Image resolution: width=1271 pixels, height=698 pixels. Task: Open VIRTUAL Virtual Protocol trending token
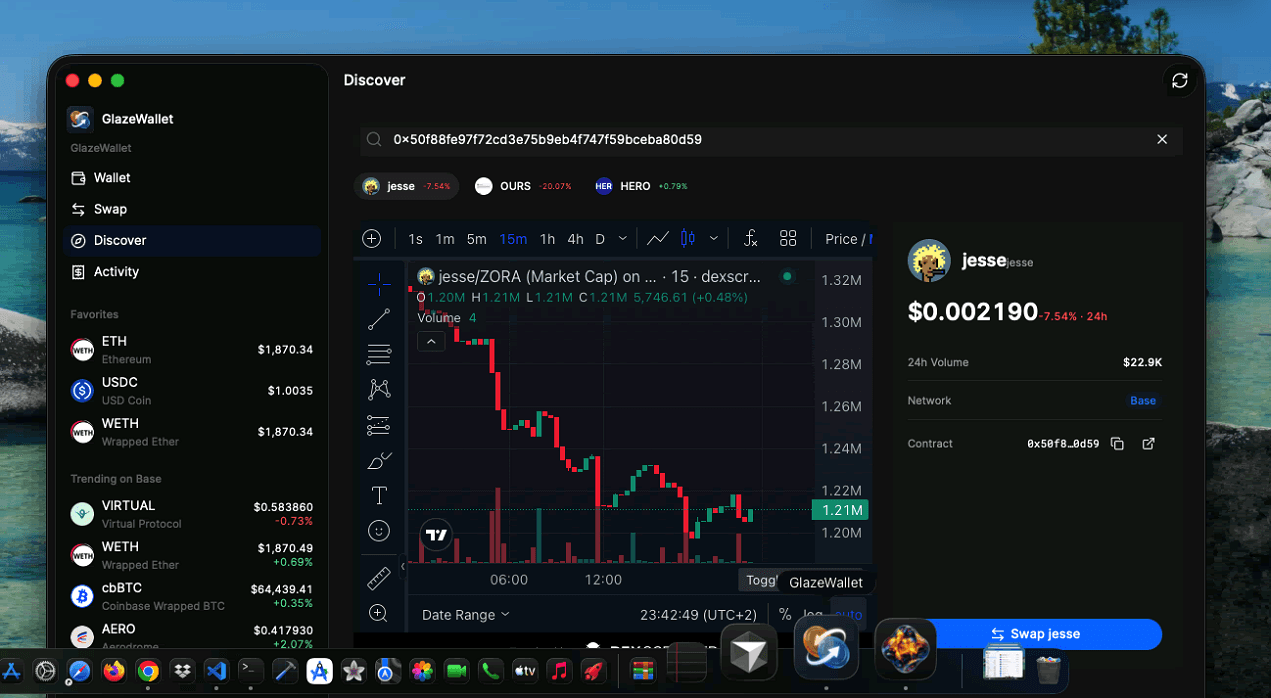(192, 514)
